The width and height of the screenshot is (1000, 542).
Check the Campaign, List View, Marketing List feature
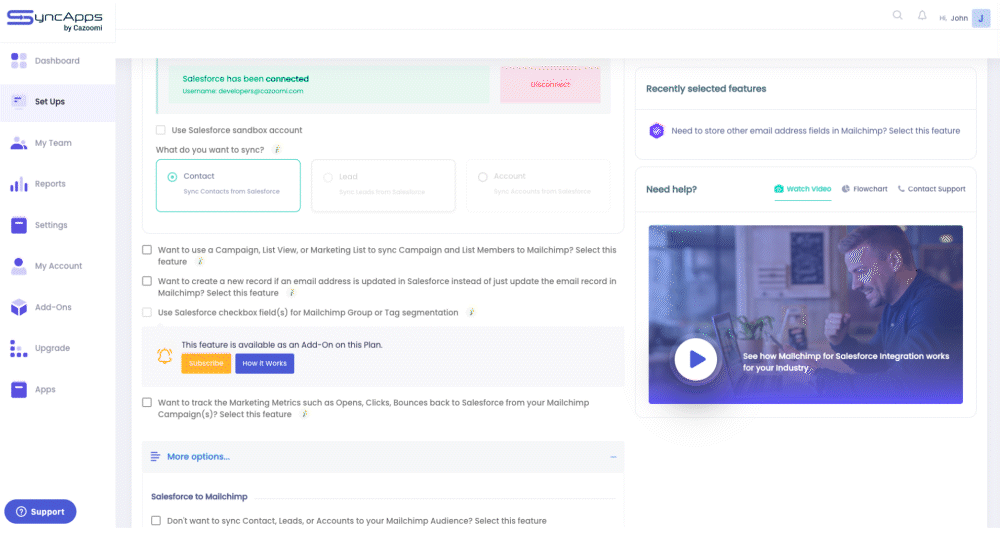pyautogui.click(x=147, y=250)
